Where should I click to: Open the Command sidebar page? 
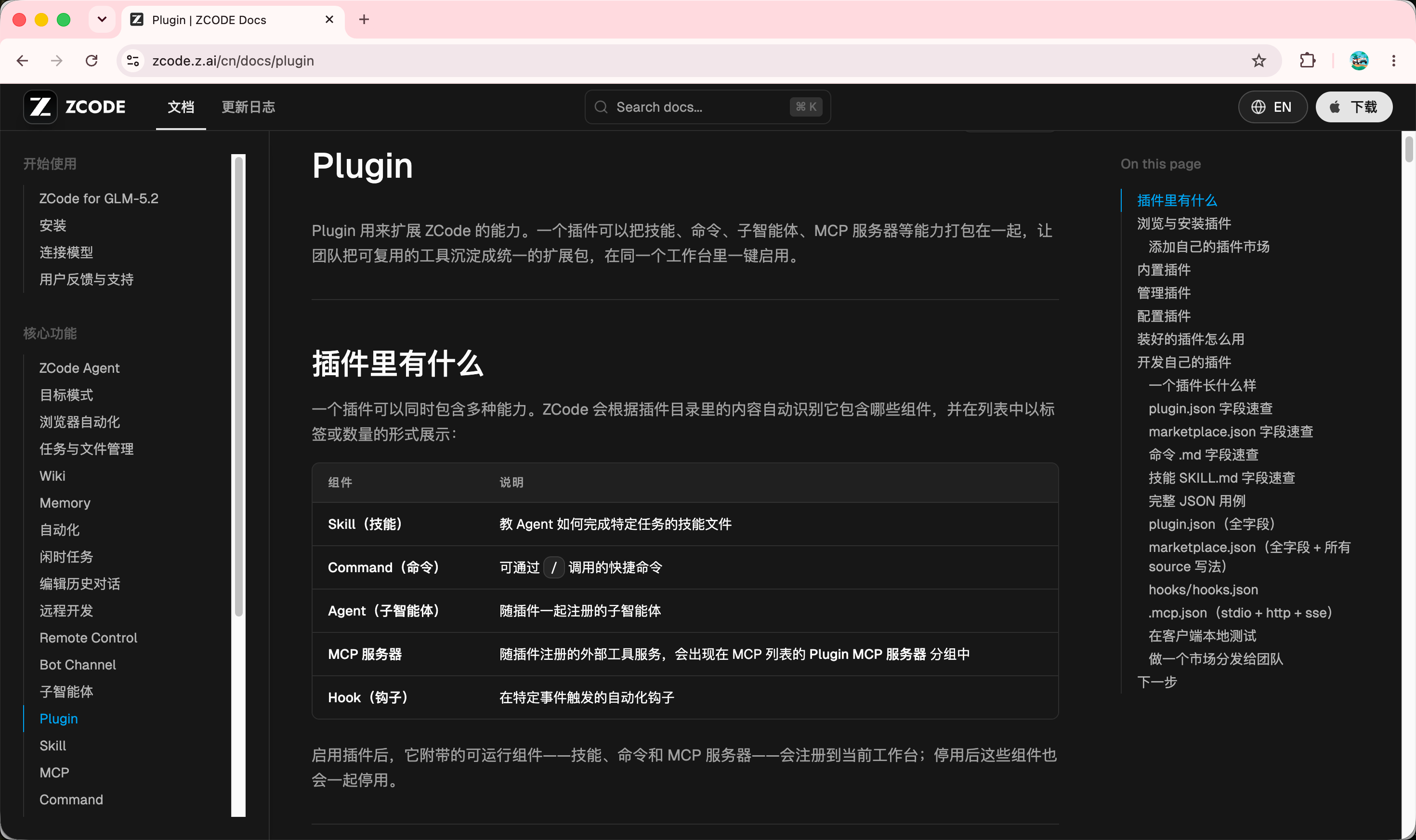(x=71, y=800)
